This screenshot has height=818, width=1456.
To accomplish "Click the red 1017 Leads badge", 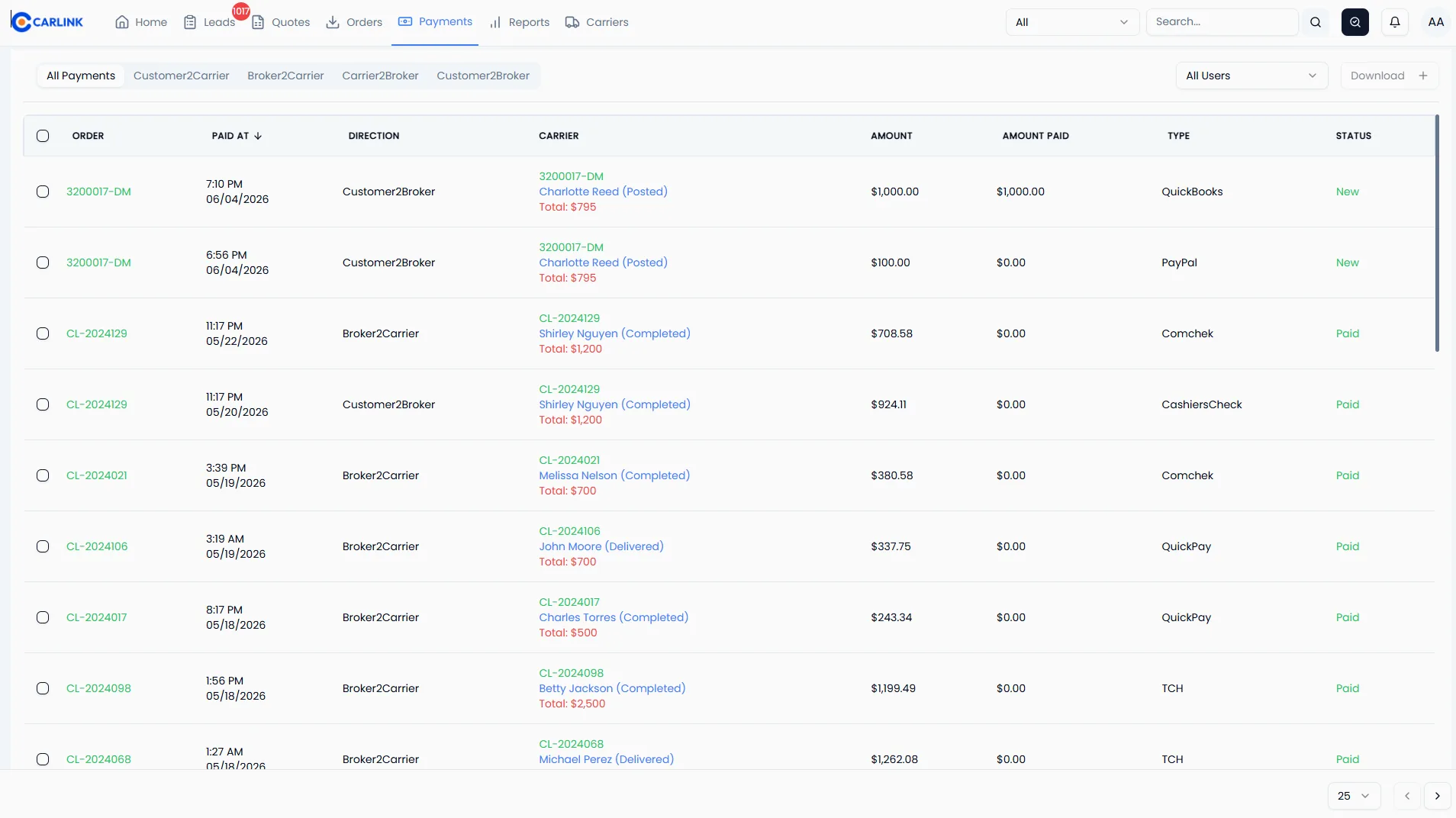I will pyautogui.click(x=241, y=11).
